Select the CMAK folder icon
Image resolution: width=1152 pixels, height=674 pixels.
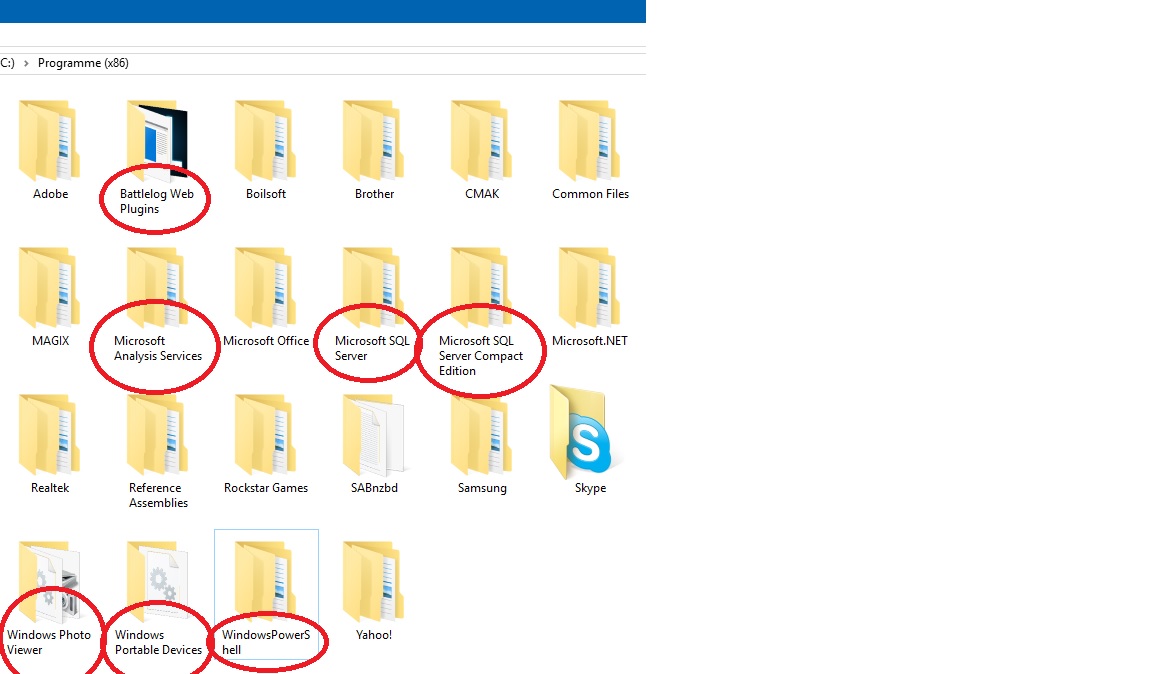pos(481,140)
